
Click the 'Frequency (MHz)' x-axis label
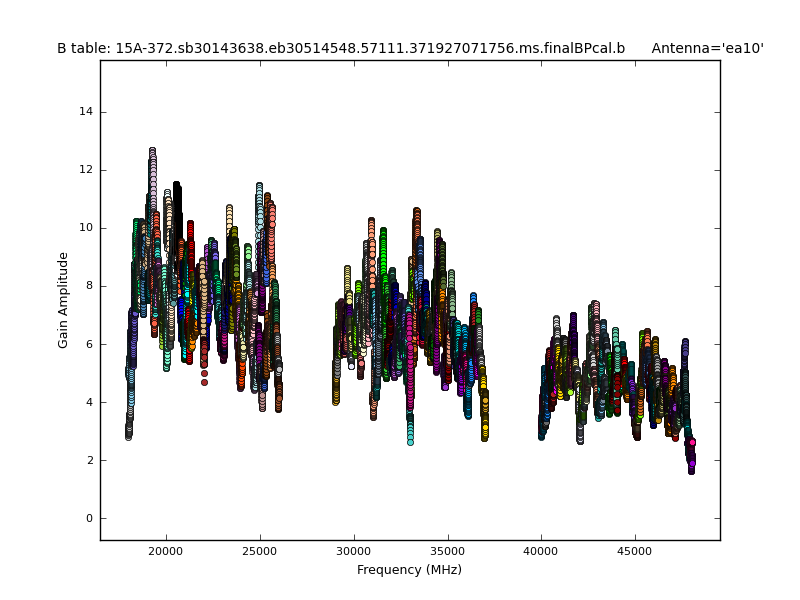[x=409, y=570]
